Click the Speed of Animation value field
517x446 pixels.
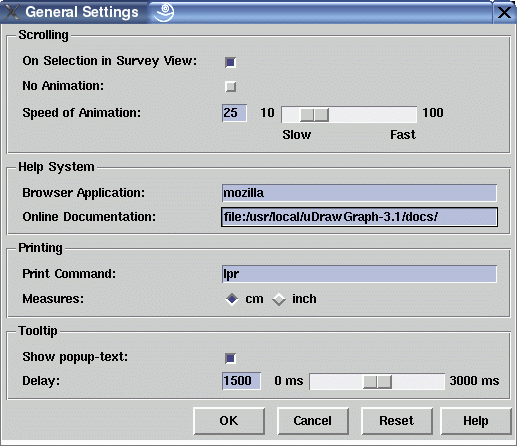point(234,113)
